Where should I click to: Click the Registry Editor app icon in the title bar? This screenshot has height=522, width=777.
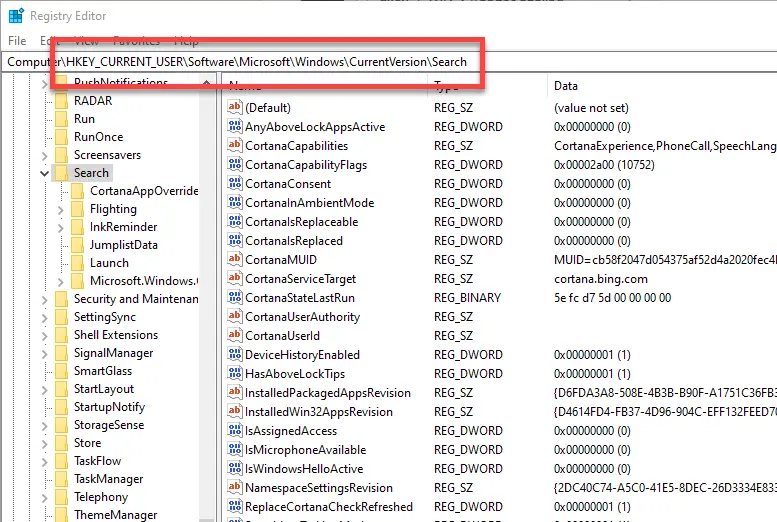16,16
